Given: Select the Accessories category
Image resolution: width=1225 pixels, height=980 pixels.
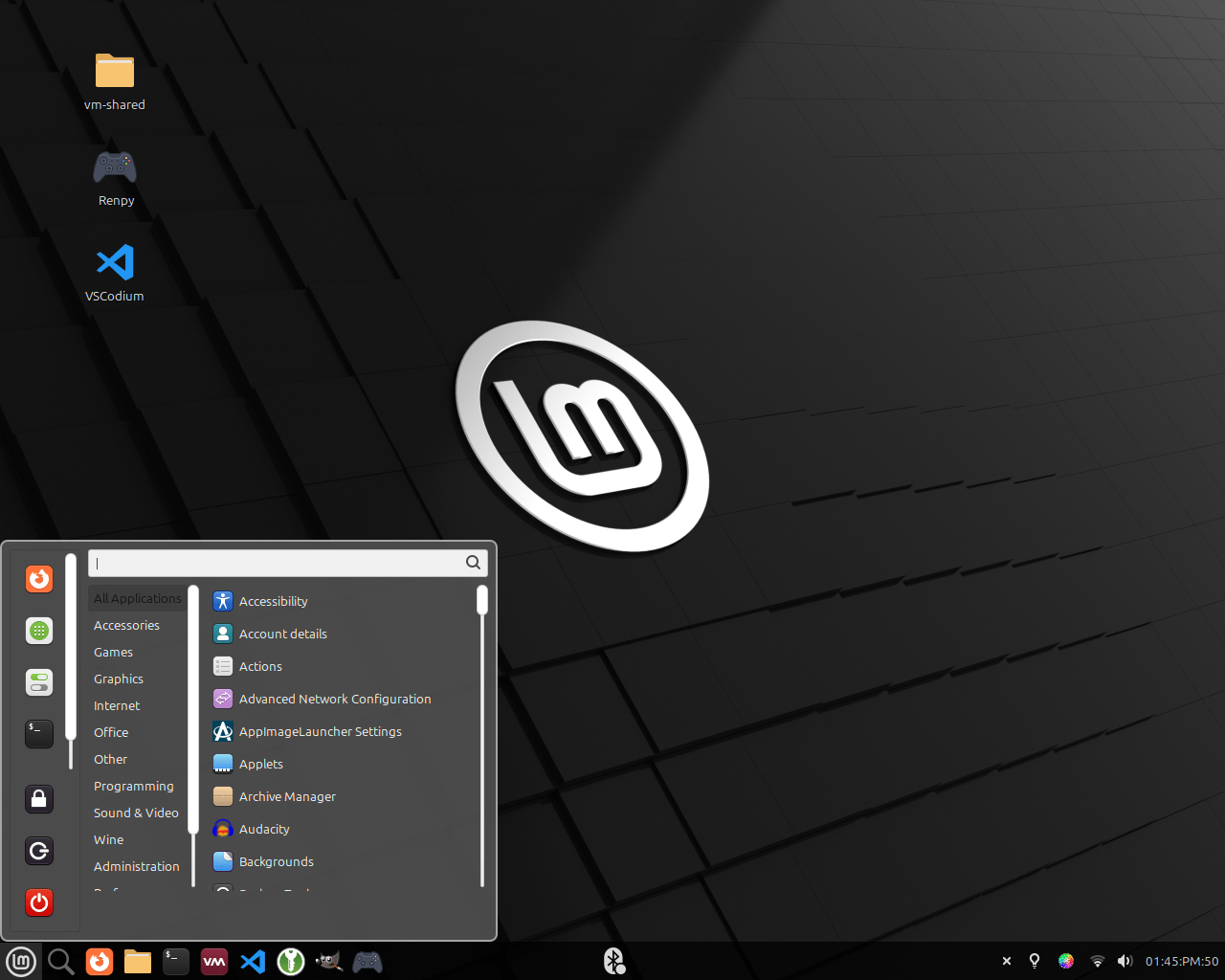Looking at the screenshot, I should pos(138,625).
